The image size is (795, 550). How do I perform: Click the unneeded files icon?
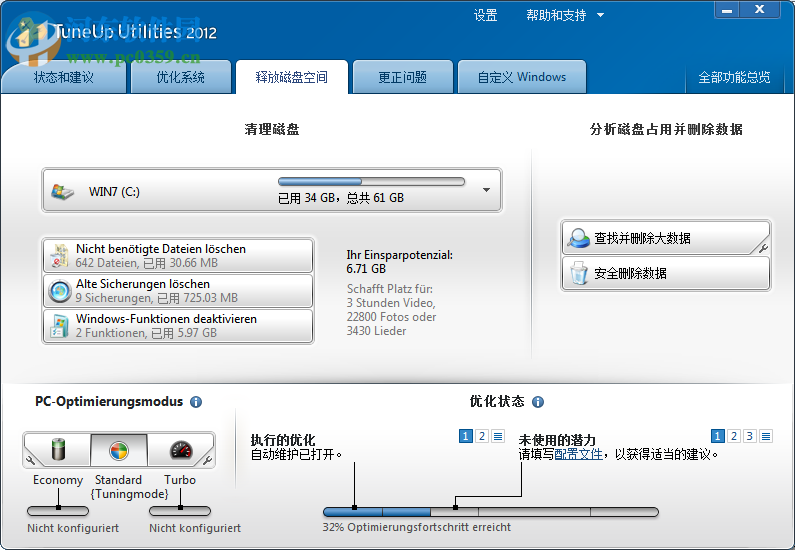60,256
